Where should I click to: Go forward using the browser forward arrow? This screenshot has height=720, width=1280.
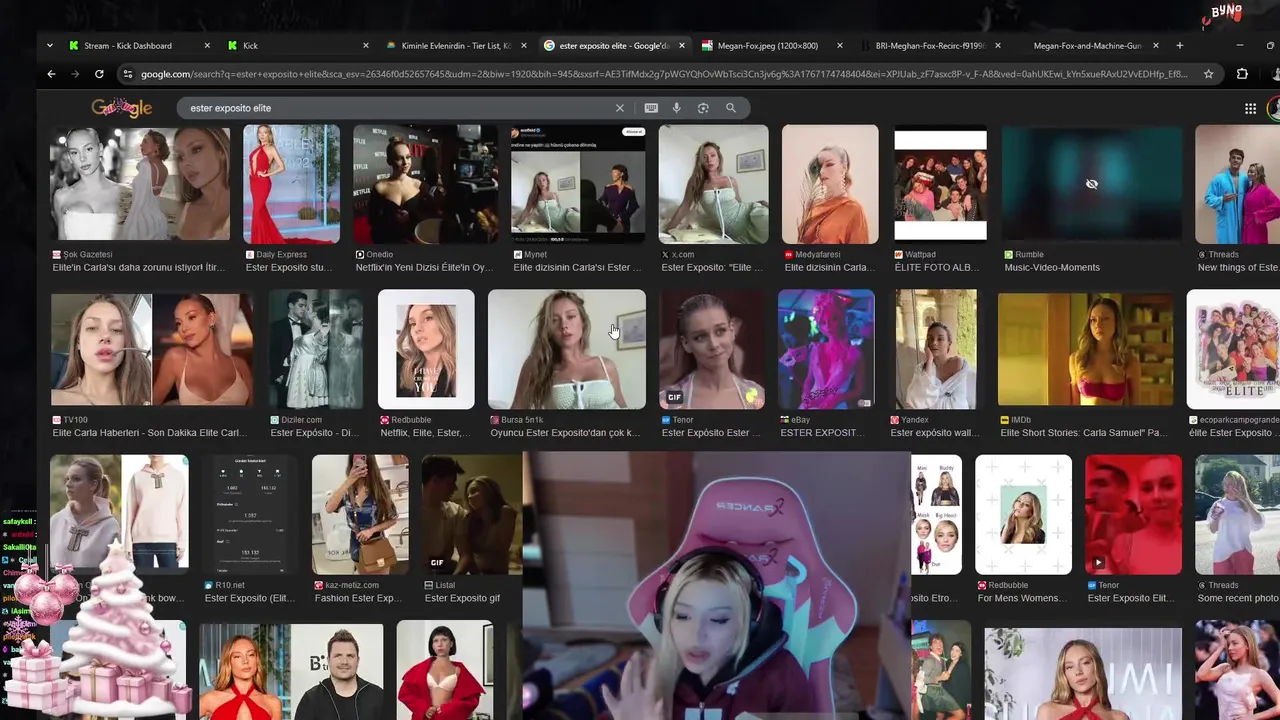pyautogui.click(x=75, y=74)
